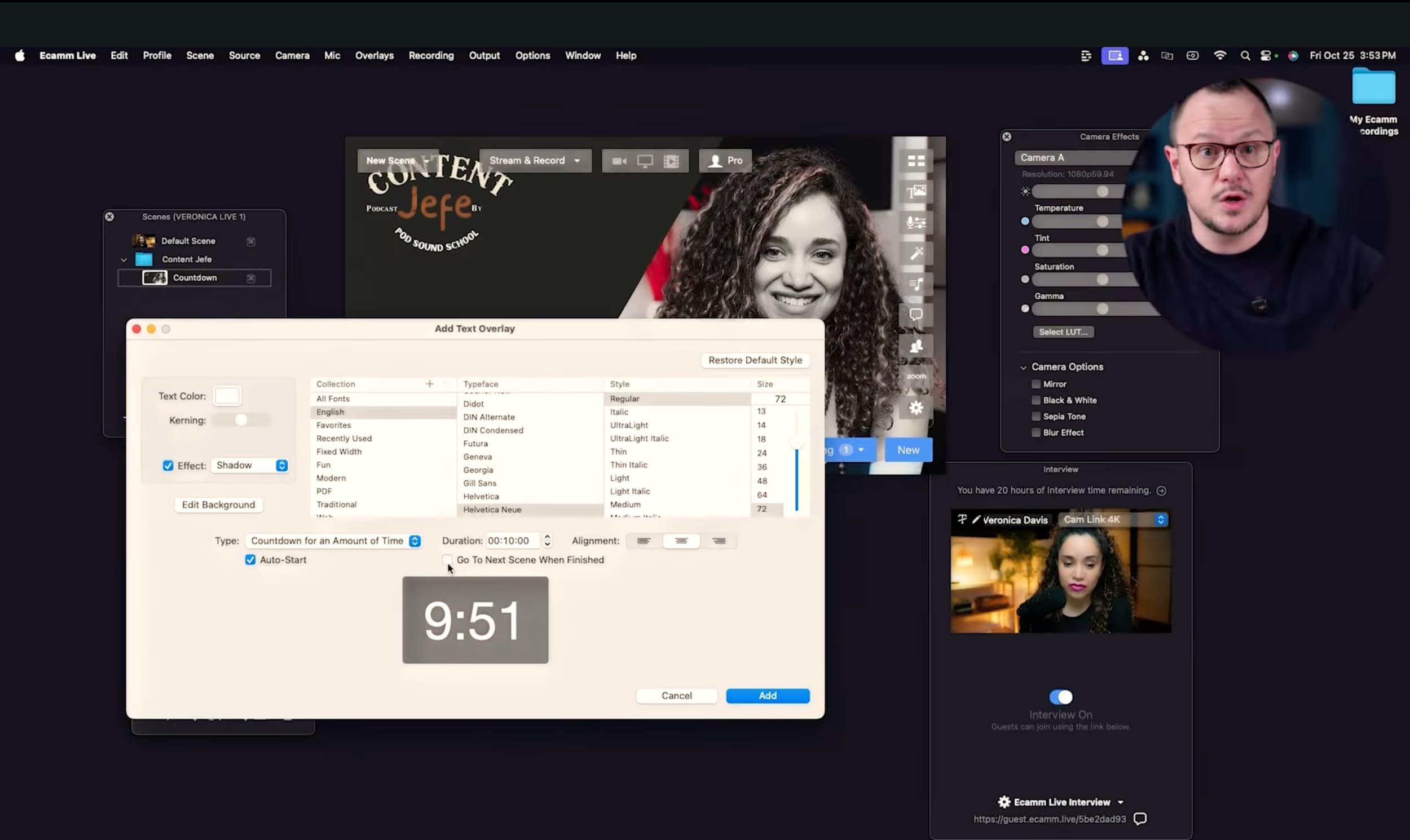Image resolution: width=1410 pixels, height=840 pixels.
Task: Open the Ecamm Live Interview dropdown
Action: (x=1061, y=802)
